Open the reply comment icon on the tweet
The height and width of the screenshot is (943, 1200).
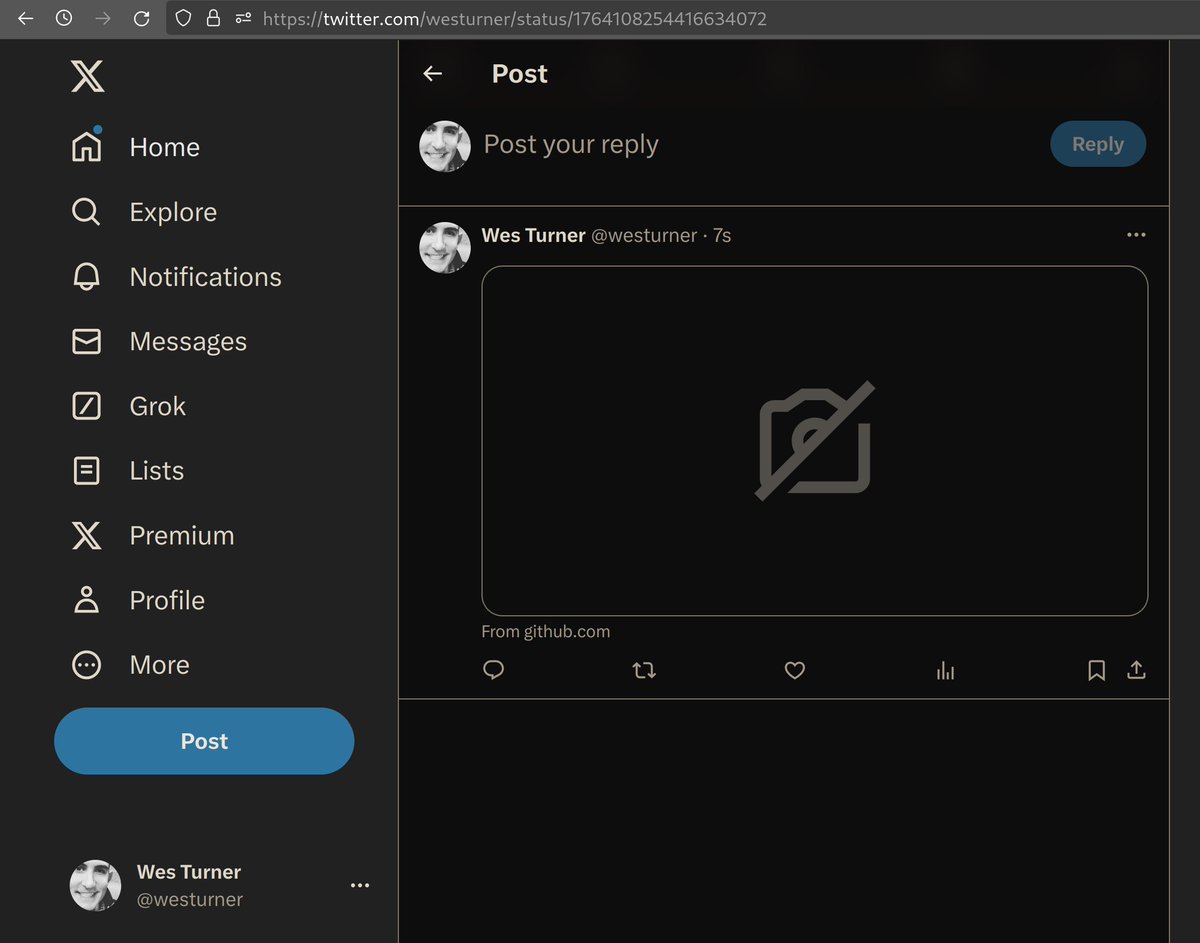493,670
